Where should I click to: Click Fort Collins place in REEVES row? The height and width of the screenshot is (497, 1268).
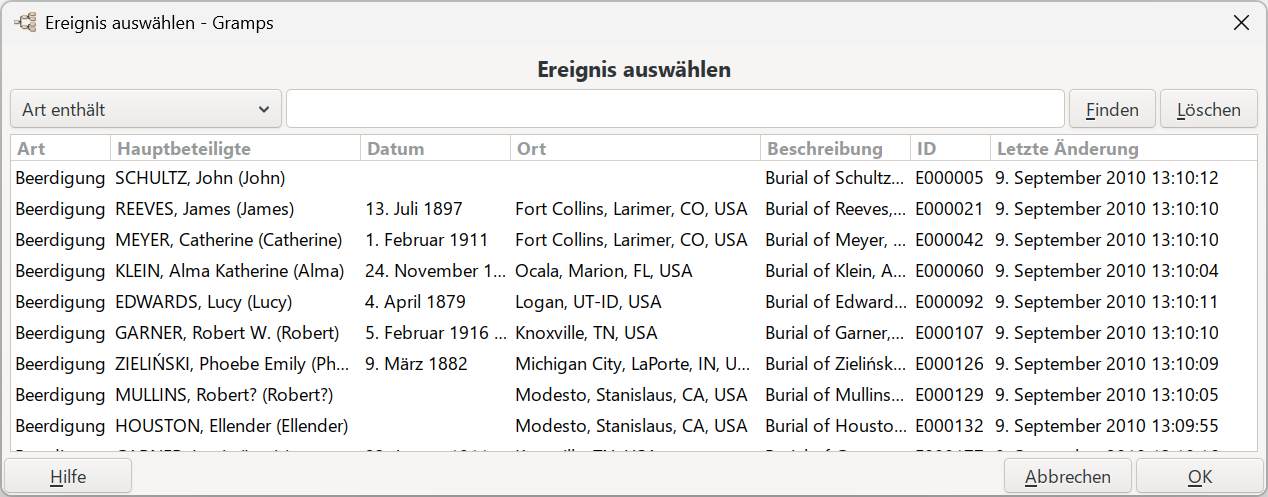point(631,209)
